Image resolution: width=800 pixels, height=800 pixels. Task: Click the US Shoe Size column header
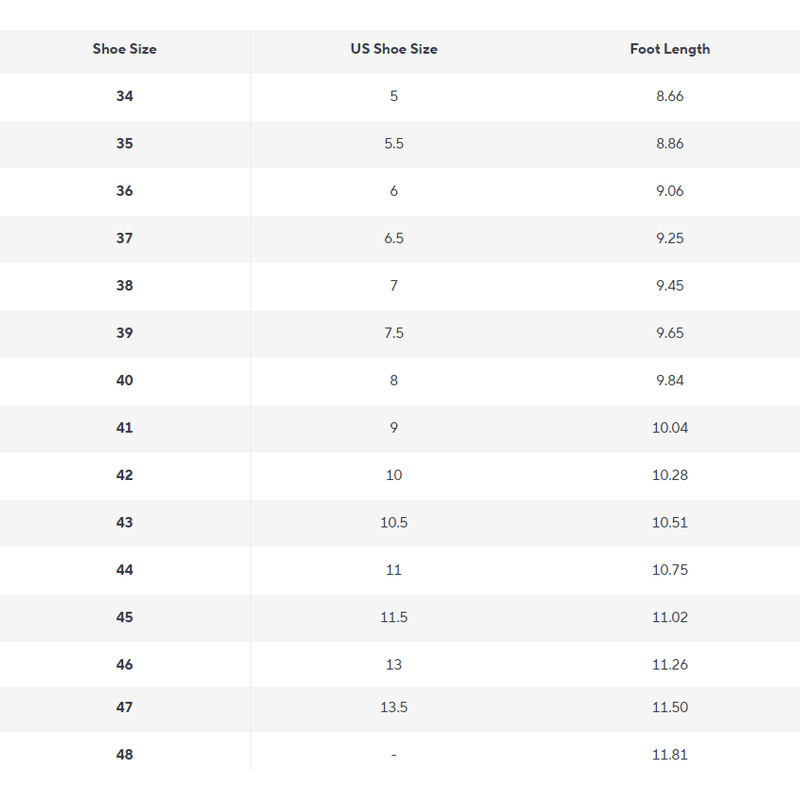pyautogui.click(x=394, y=49)
